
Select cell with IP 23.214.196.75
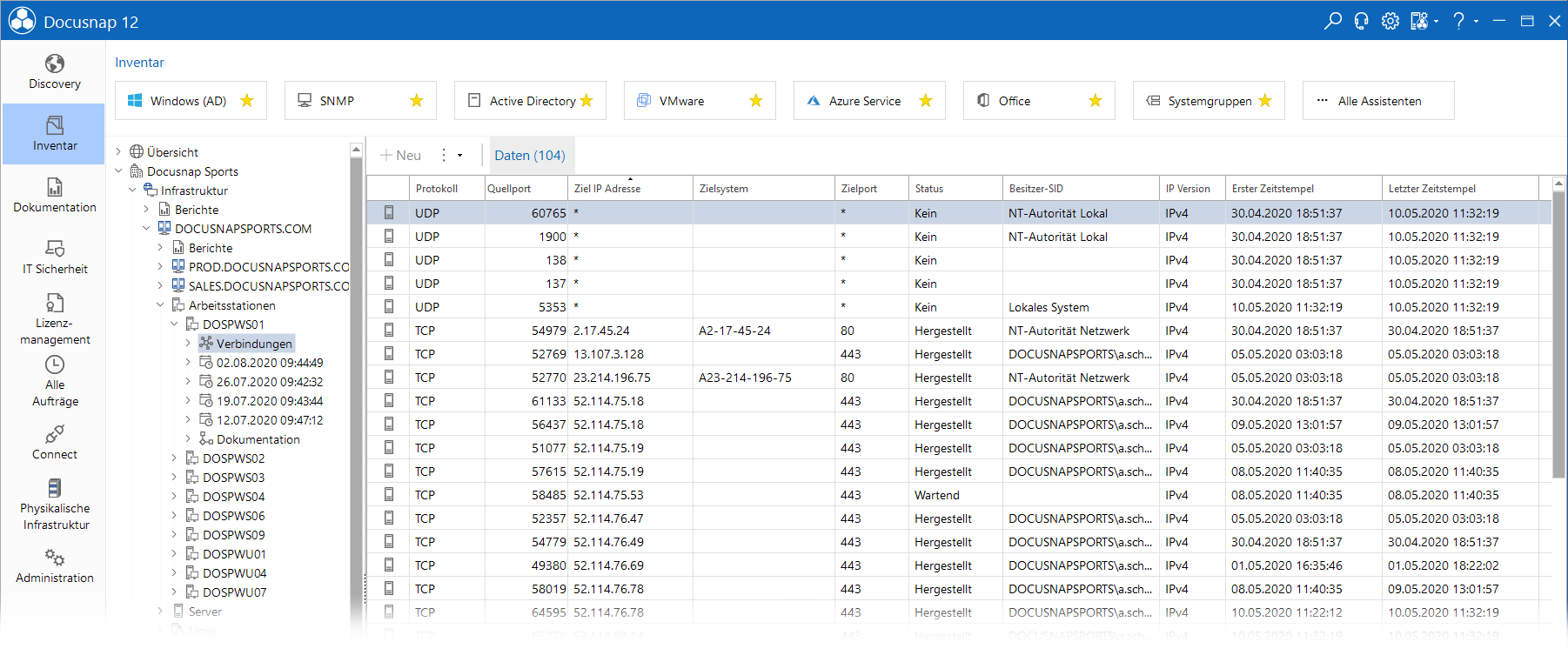[x=630, y=378]
